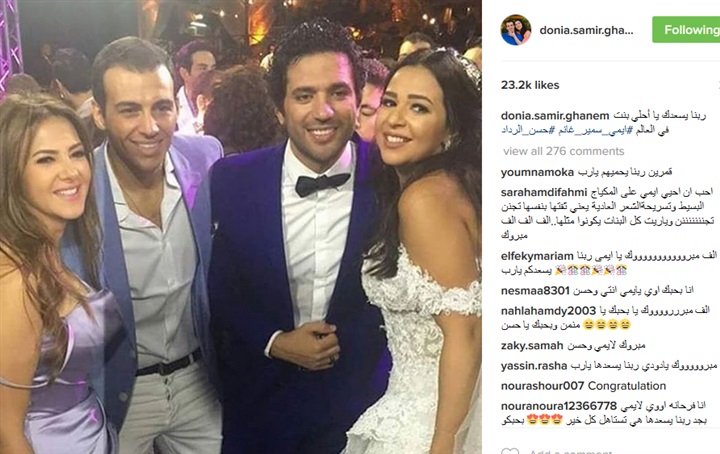Open zaky.samah's profile link
The image size is (720, 454).
coord(532,345)
